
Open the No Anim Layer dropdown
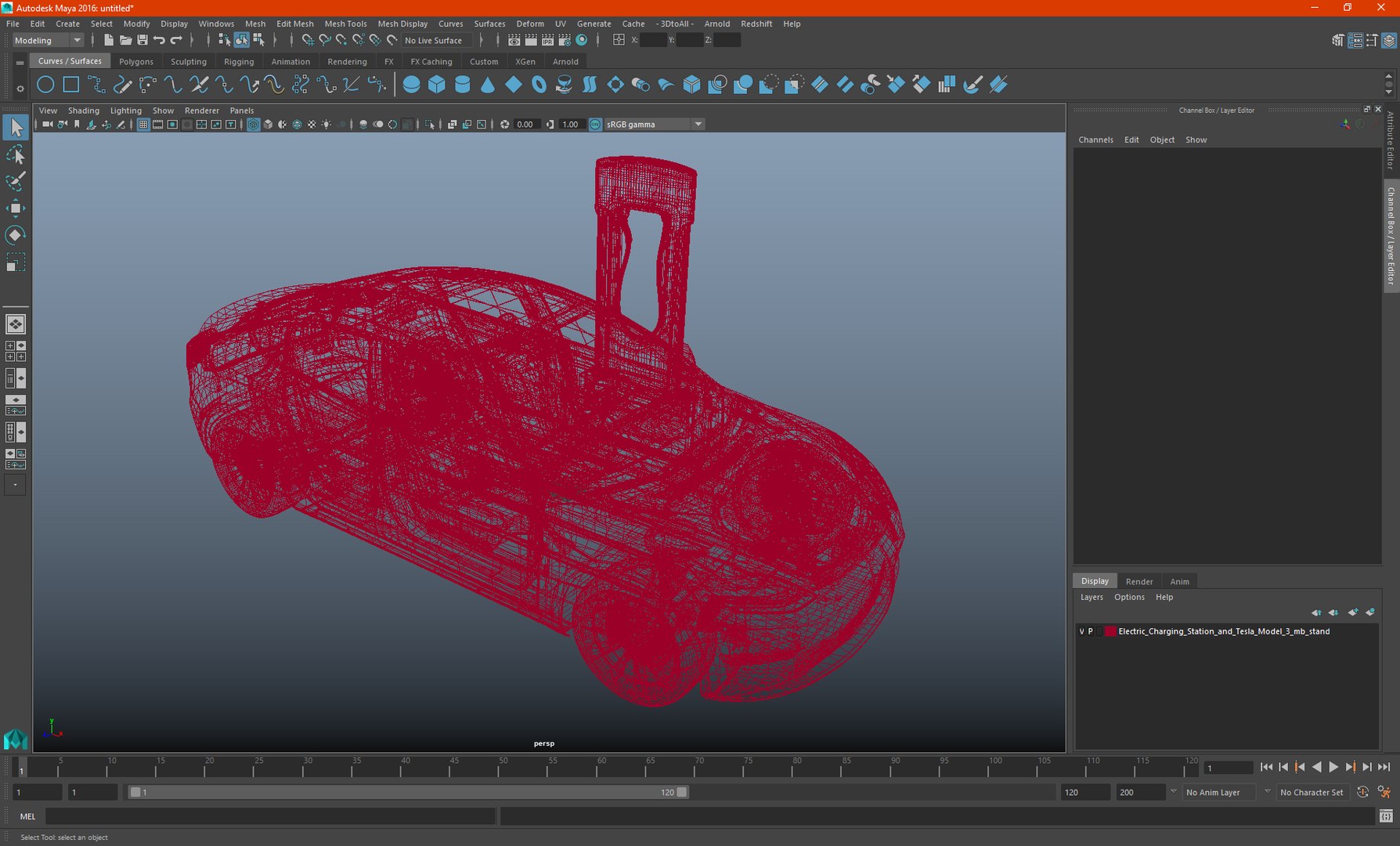(1220, 792)
